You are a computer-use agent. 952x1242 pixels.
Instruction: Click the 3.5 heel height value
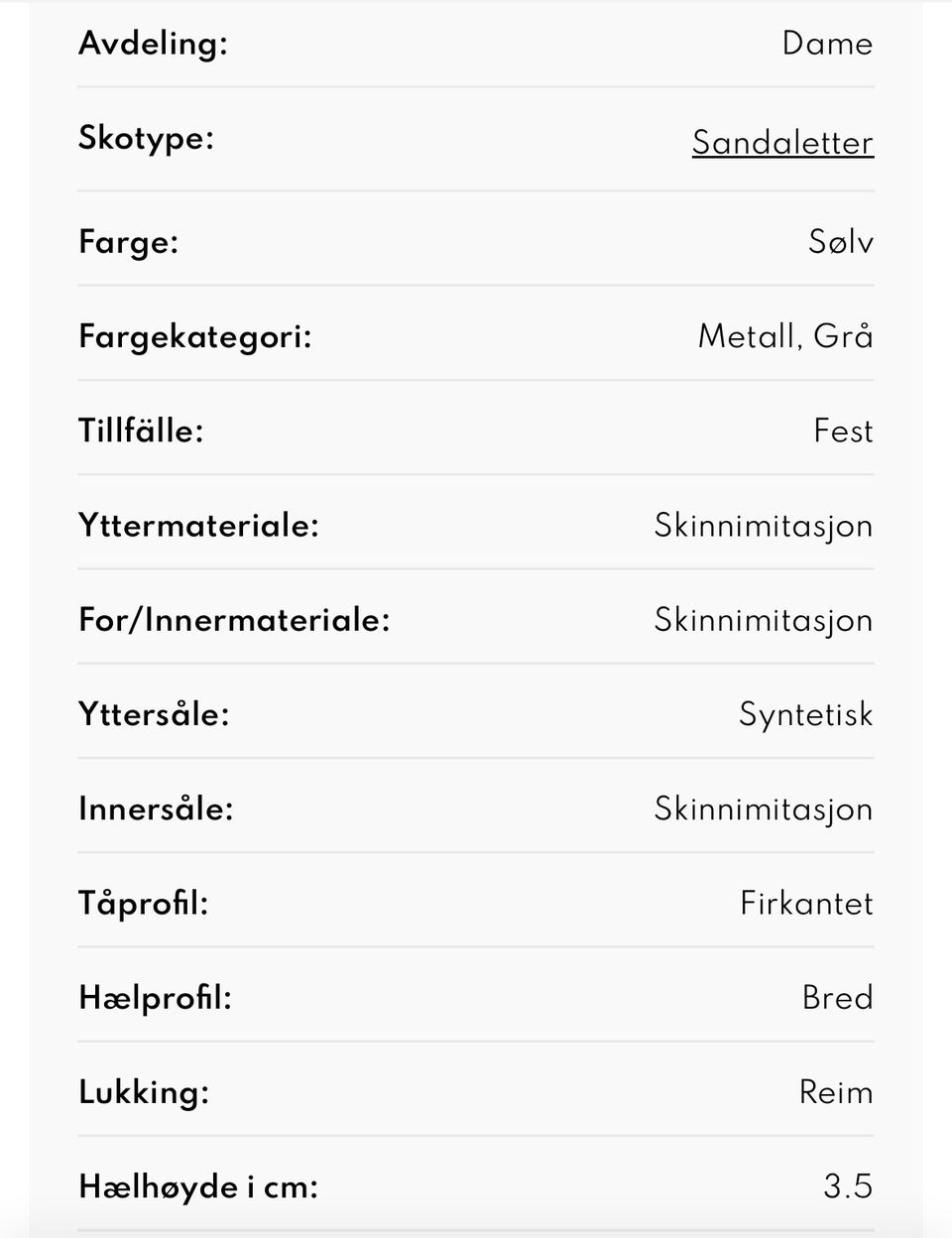pos(848,1186)
